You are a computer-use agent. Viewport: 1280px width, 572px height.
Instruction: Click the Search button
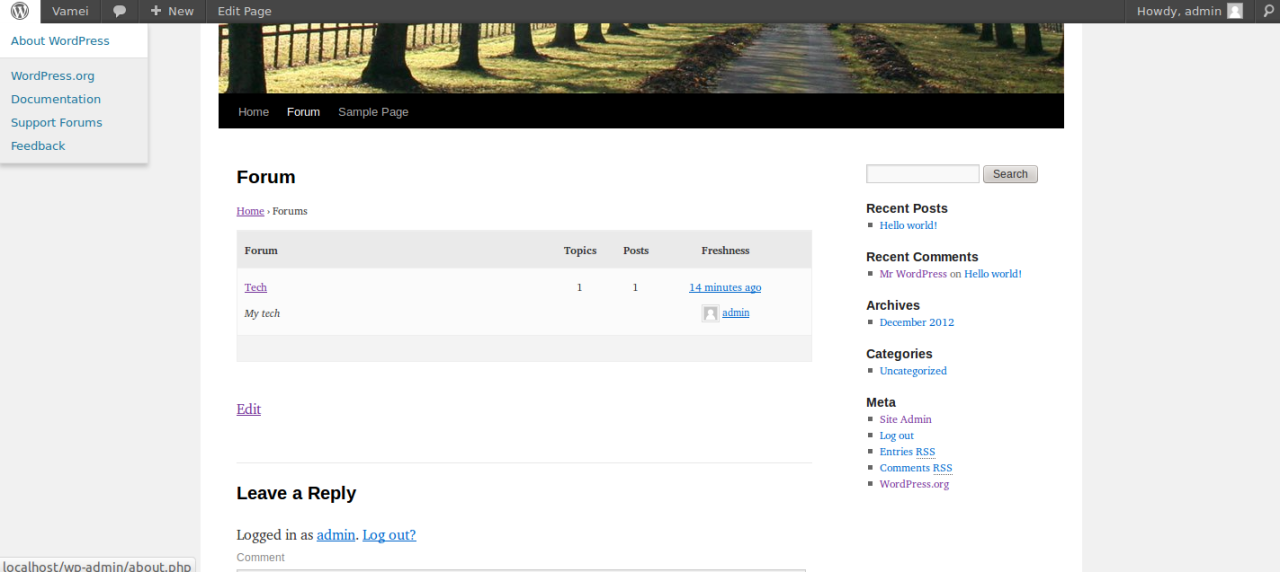[x=1010, y=174]
